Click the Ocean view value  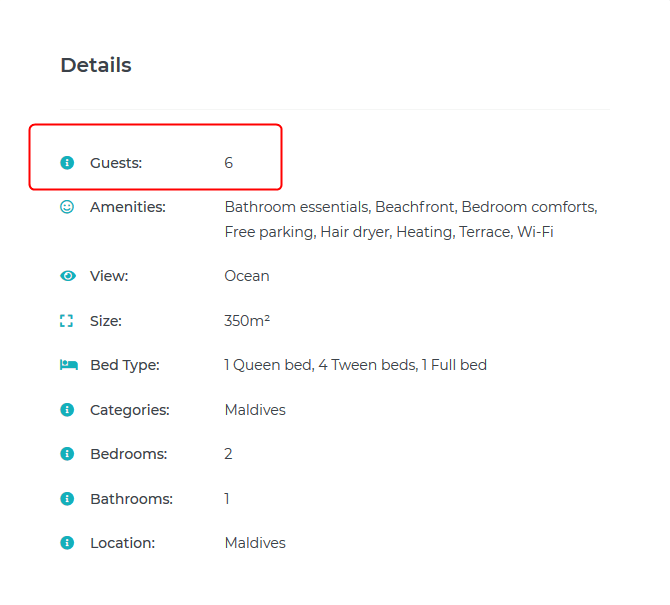tap(247, 276)
